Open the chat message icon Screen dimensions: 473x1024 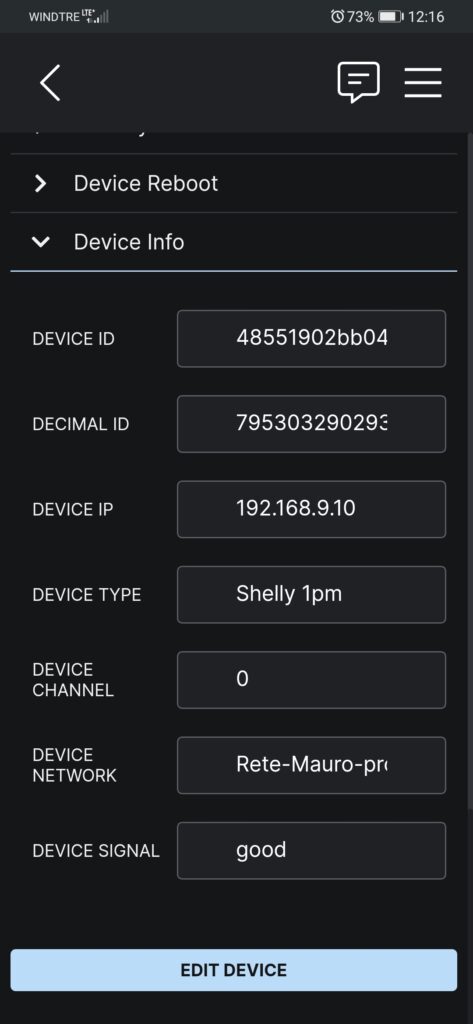coord(358,82)
